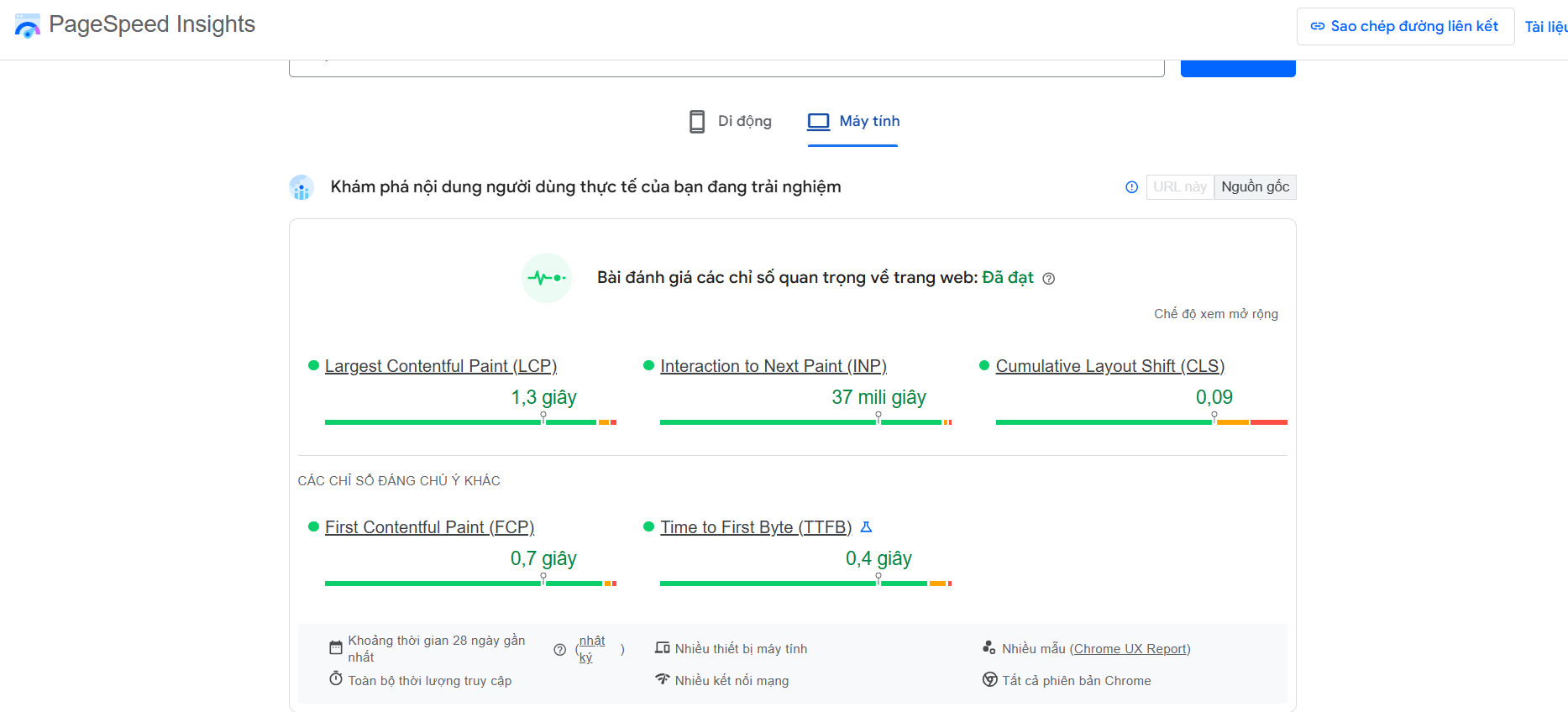Image resolution: width=1568 pixels, height=712 pixels.
Task: Click CÁC CHỈ SỐ ĐÁNG CHÚ Ý KHÁC heading
Action: coord(399,481)
